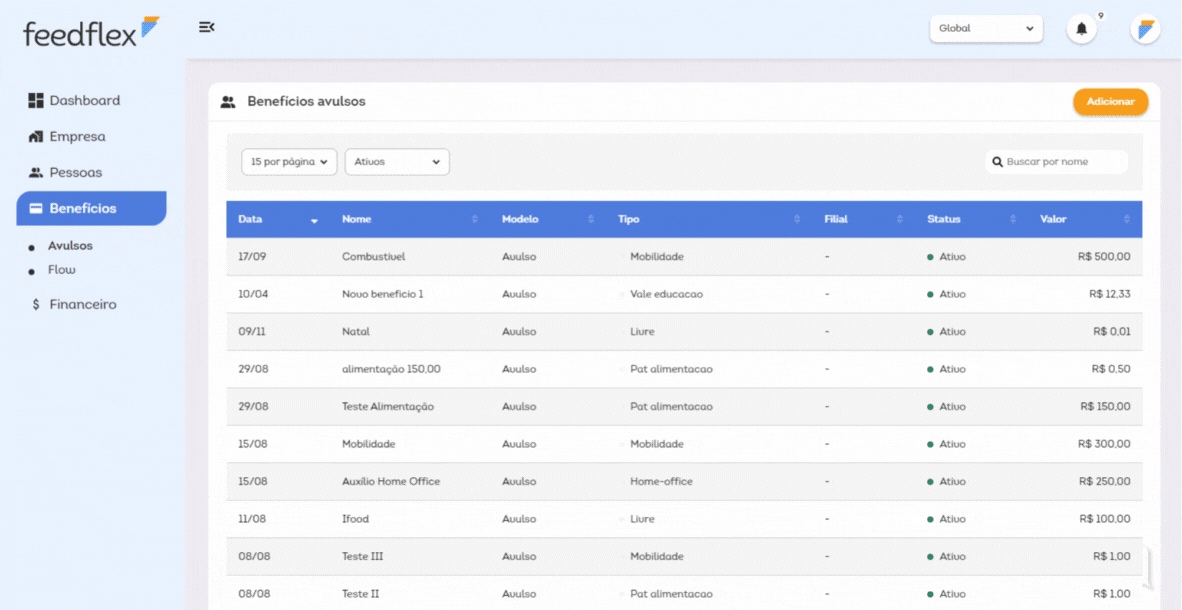1182x610 pixels.
Task: Open the Global scope dropdown
Action: coord(985,29)
